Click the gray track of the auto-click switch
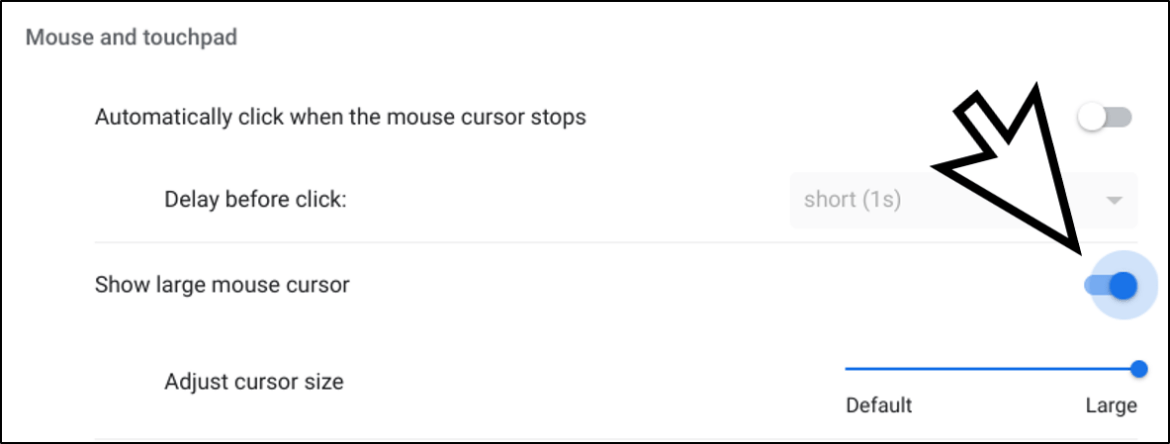 (x=1120, y=118)
